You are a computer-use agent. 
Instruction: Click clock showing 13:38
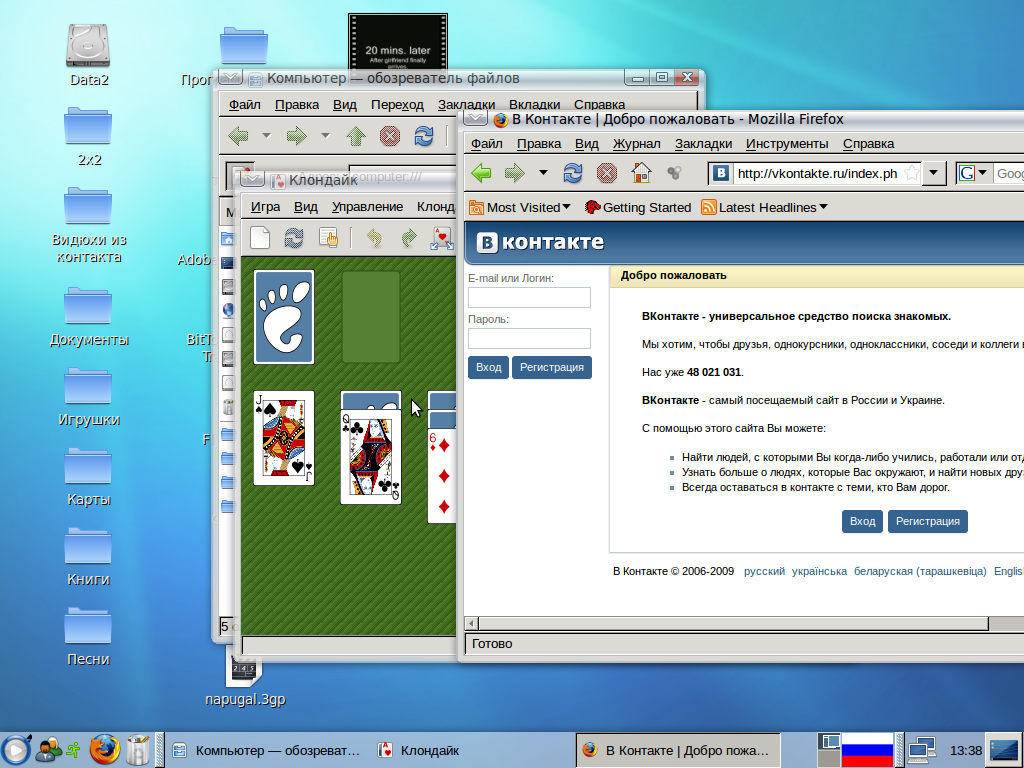click(x=965, y=750)
